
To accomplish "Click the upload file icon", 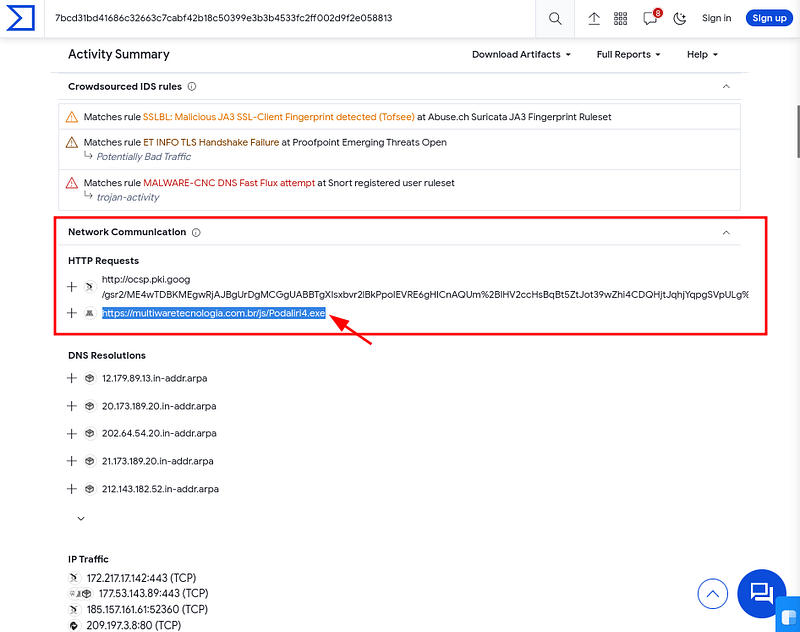I will point(594,19).
